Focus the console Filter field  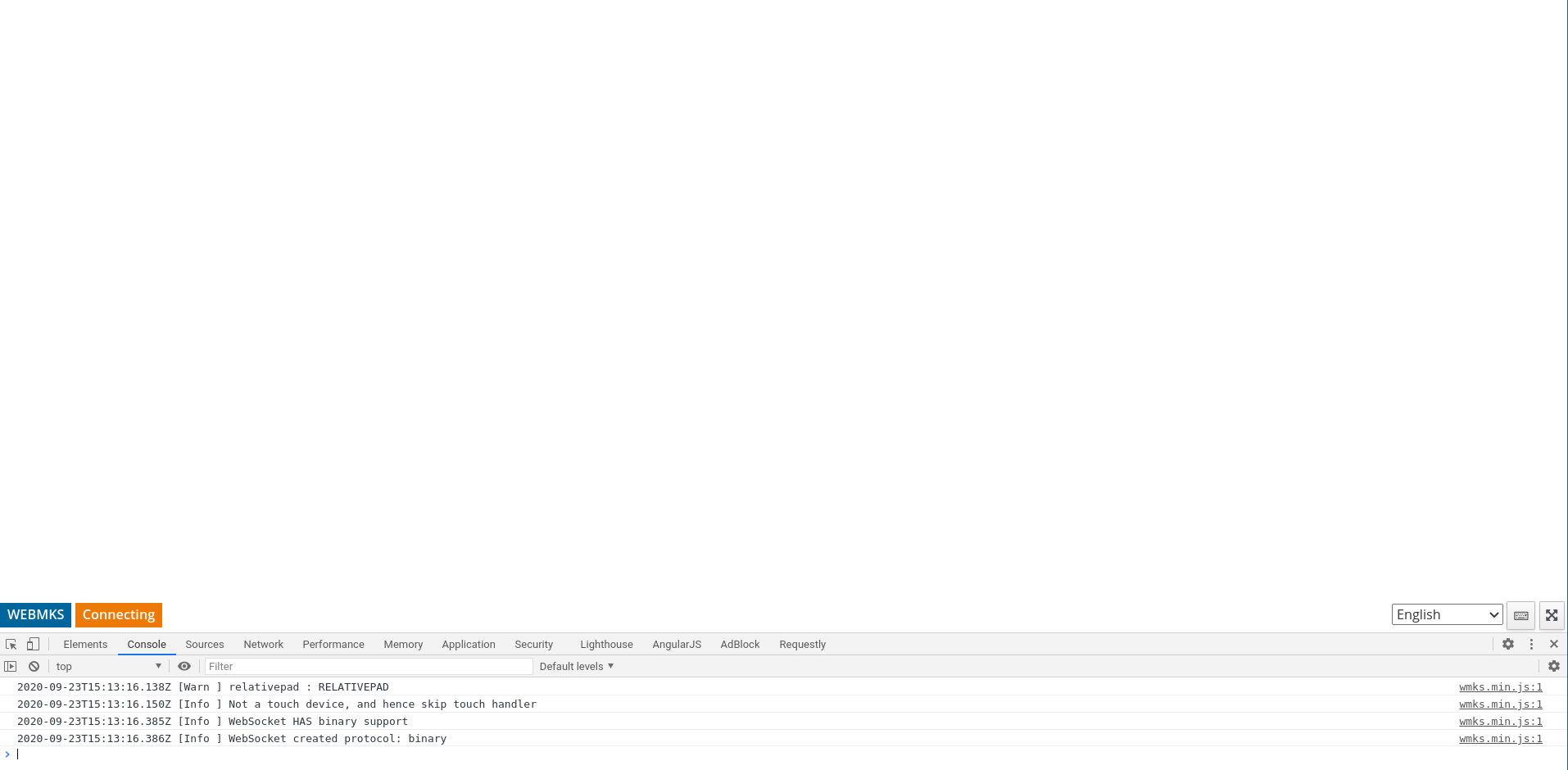click(x=369, y=667)
